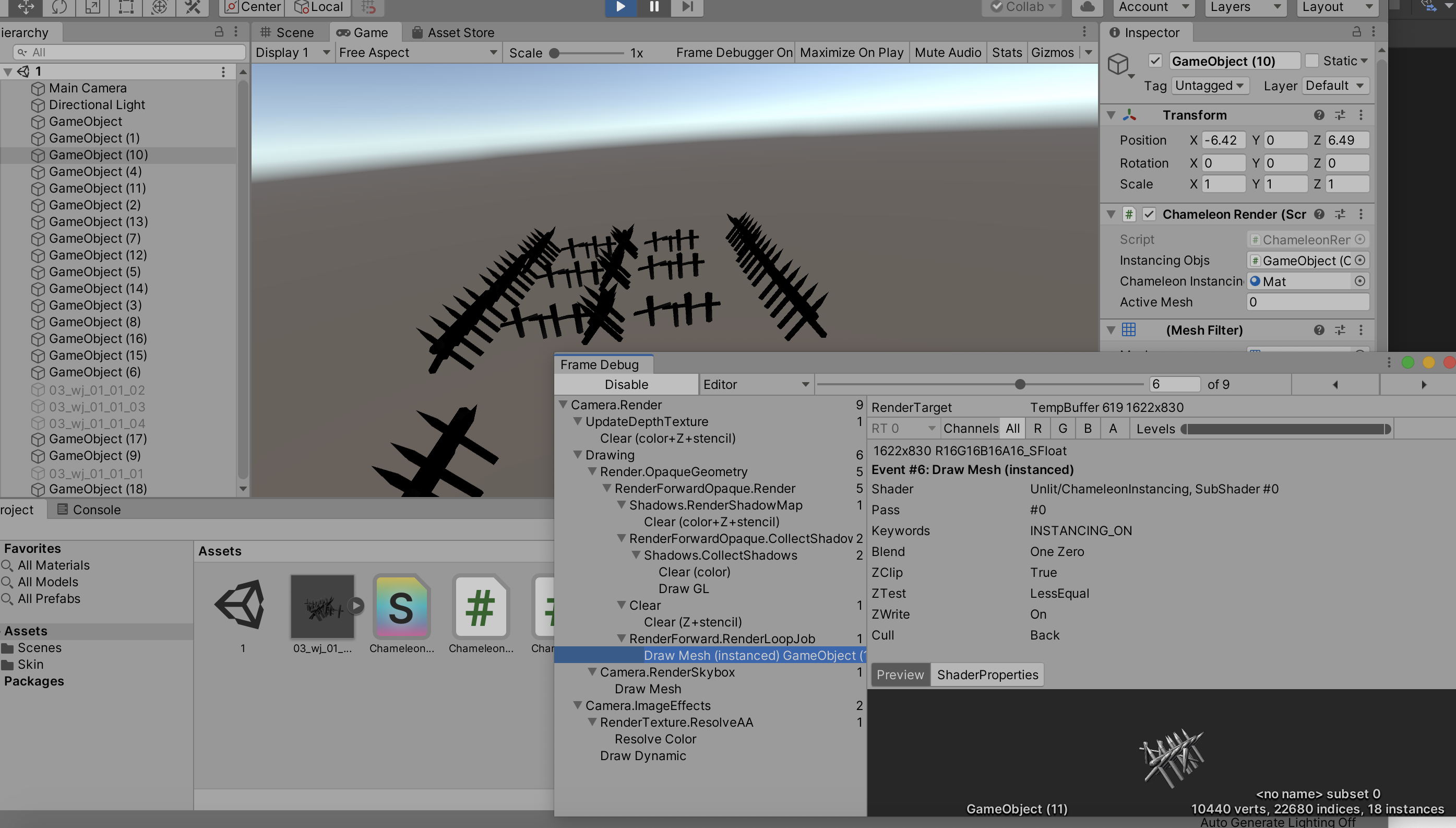Click object picker next to Mat field
The height and width of the screenshot is (828, 1456).
1359,281
